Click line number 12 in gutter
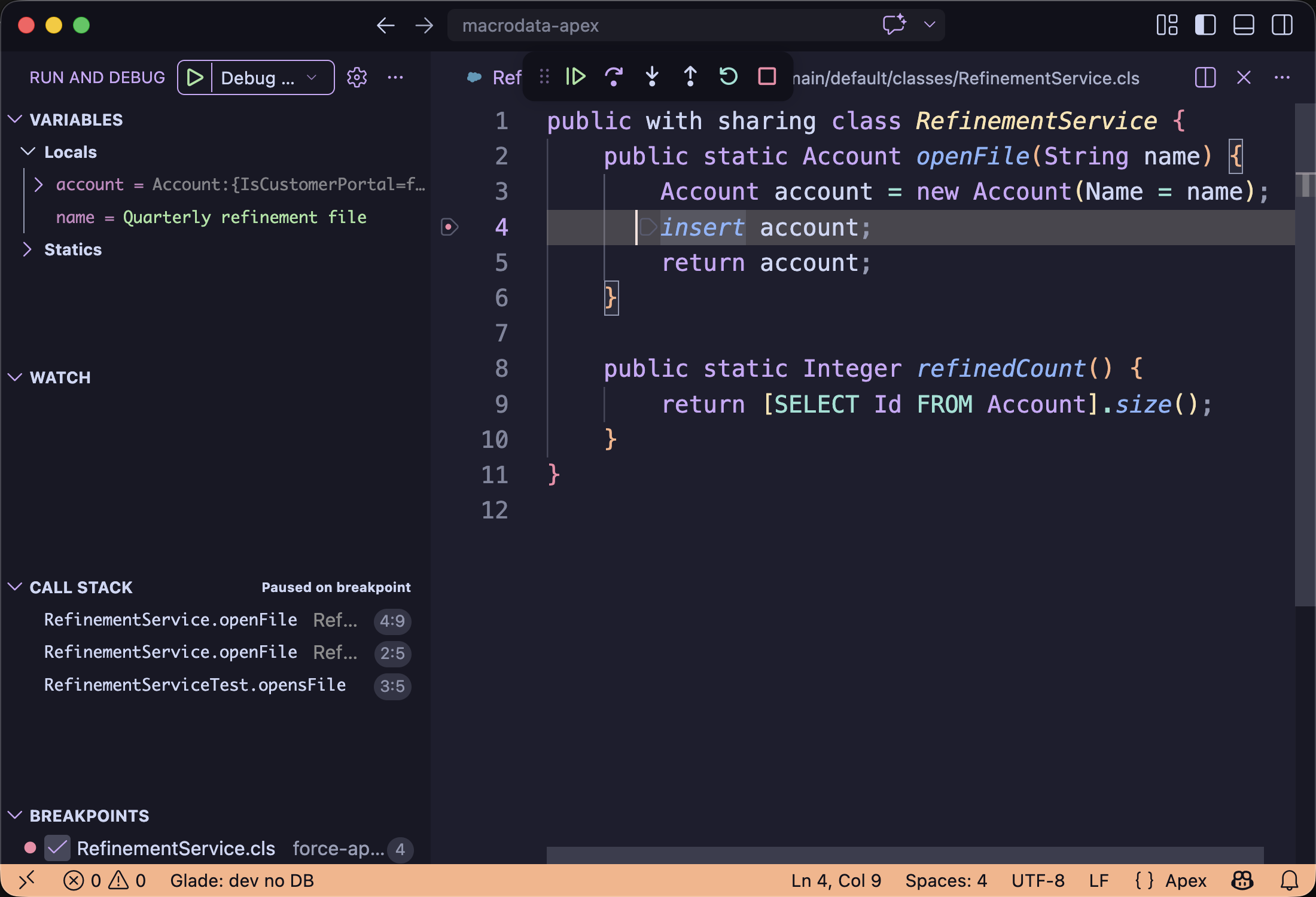 point(495,510)
